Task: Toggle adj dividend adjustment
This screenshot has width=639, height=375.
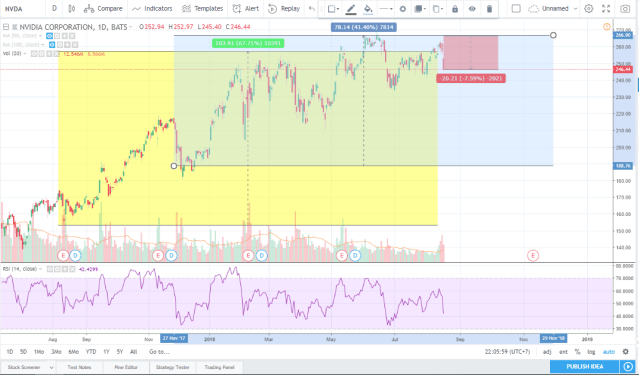Action: [x=547, y=351]
